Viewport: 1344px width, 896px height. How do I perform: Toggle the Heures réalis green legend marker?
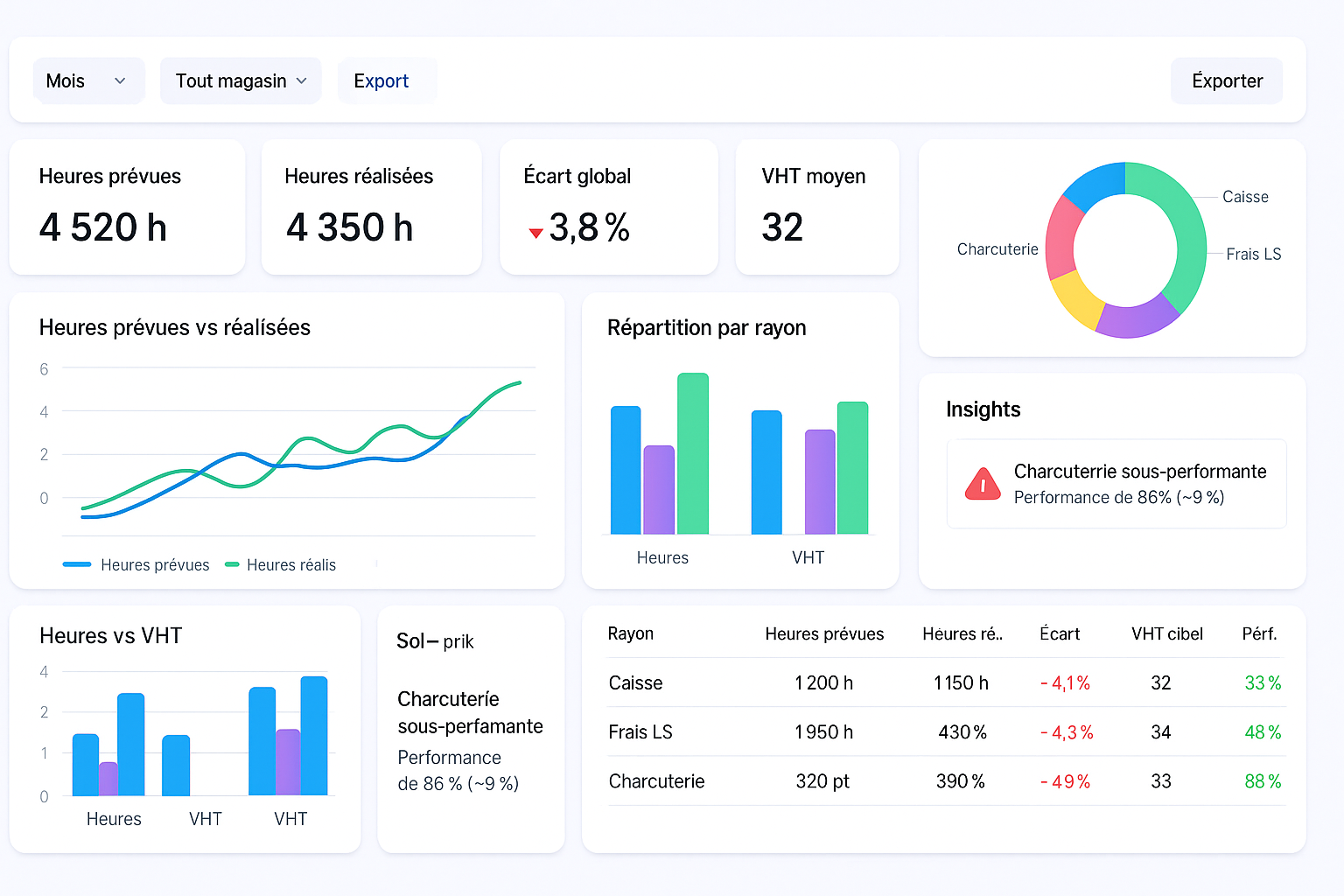[232, 564]
